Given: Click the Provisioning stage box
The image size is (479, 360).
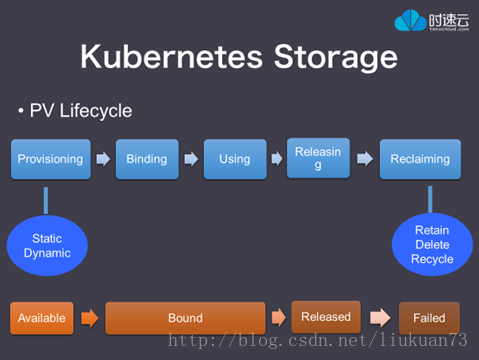Looking at the screenshot, I should point(51,159).
